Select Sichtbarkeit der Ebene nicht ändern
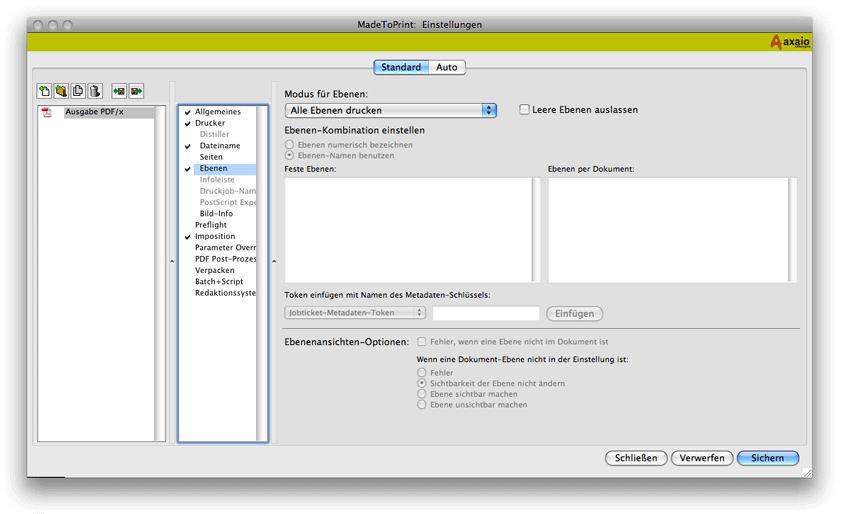This screenshot has width=850, height=514. pyautogui.click(x=422, y=383)
